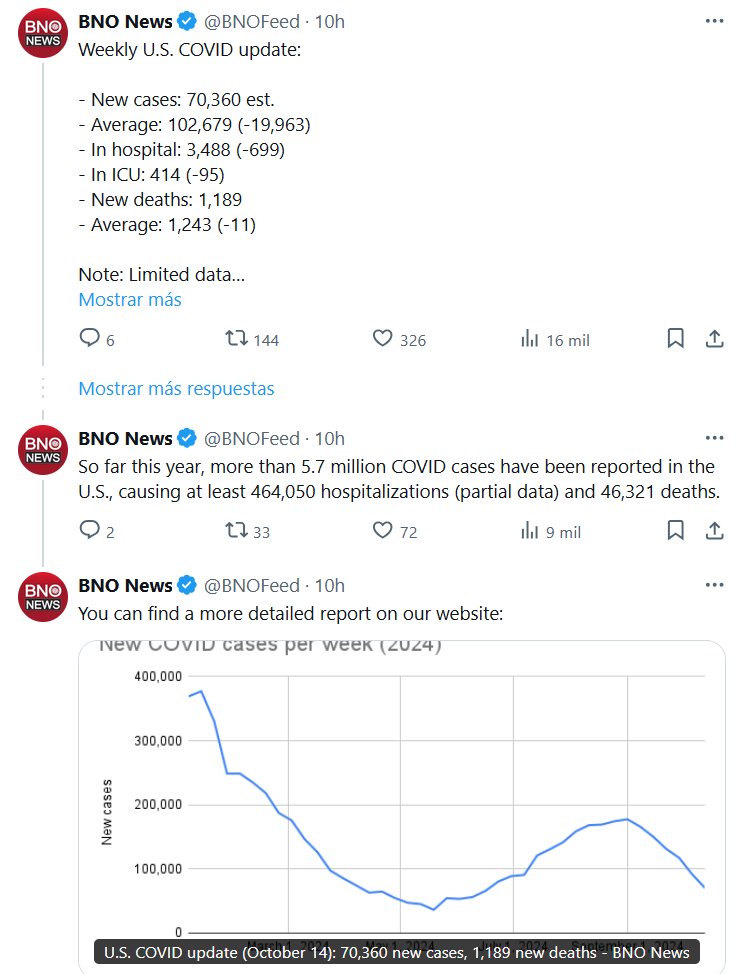
Task: Open the BNO News avatar on first tweet
Action: coord(43,33)
